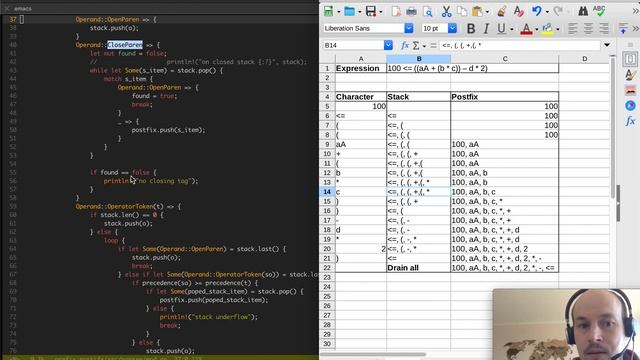Screen dimensions: 640x360
Task: Toggle Center Horizontally alignment
Action: [x=588, y=29]
